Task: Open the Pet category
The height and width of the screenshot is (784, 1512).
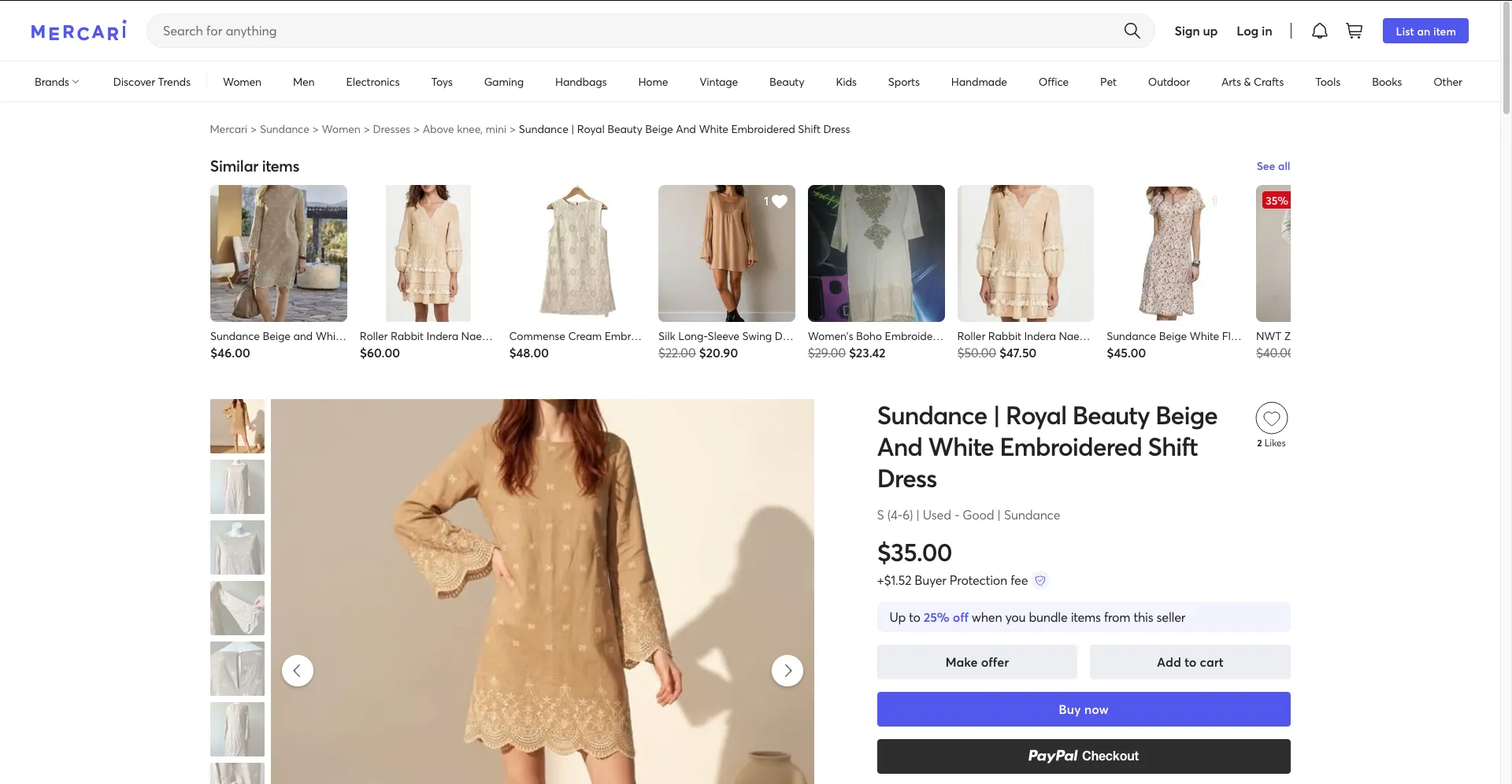Action: point(1108,82)
